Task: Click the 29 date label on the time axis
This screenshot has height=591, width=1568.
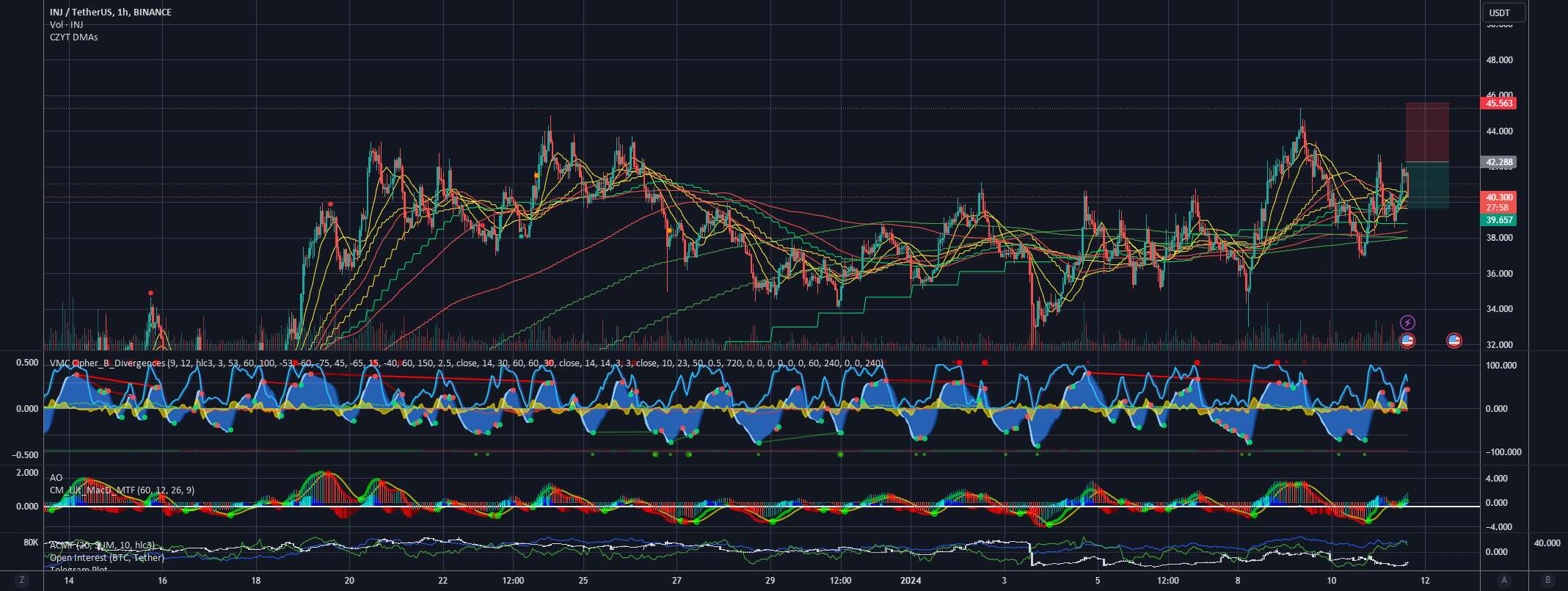Action: [x=770, y=581]
